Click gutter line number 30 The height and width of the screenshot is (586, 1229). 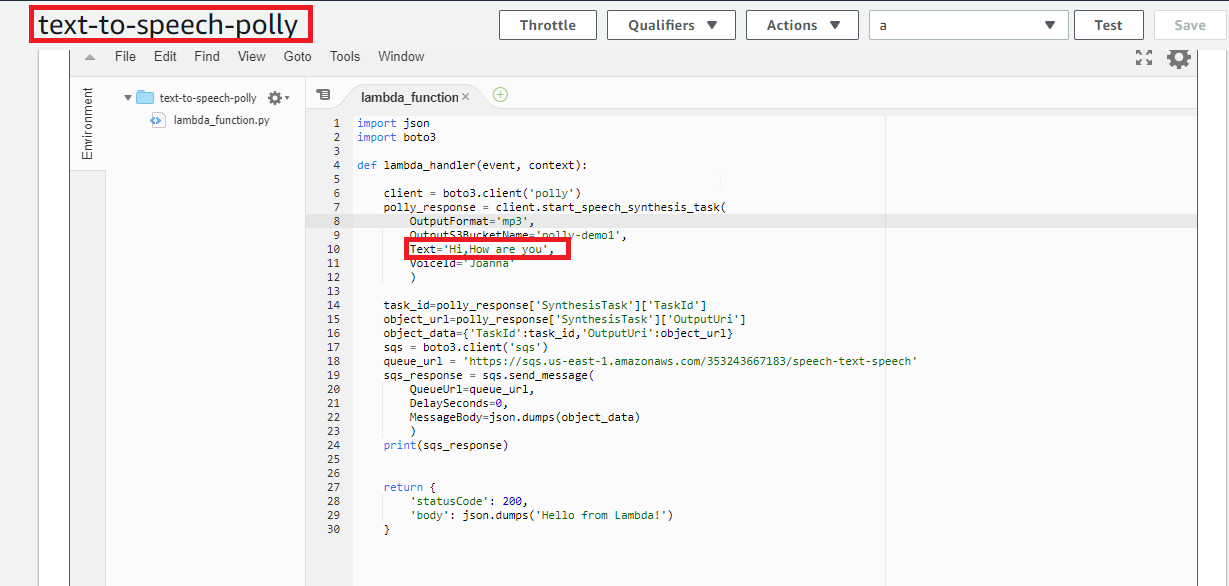[333, 529]
